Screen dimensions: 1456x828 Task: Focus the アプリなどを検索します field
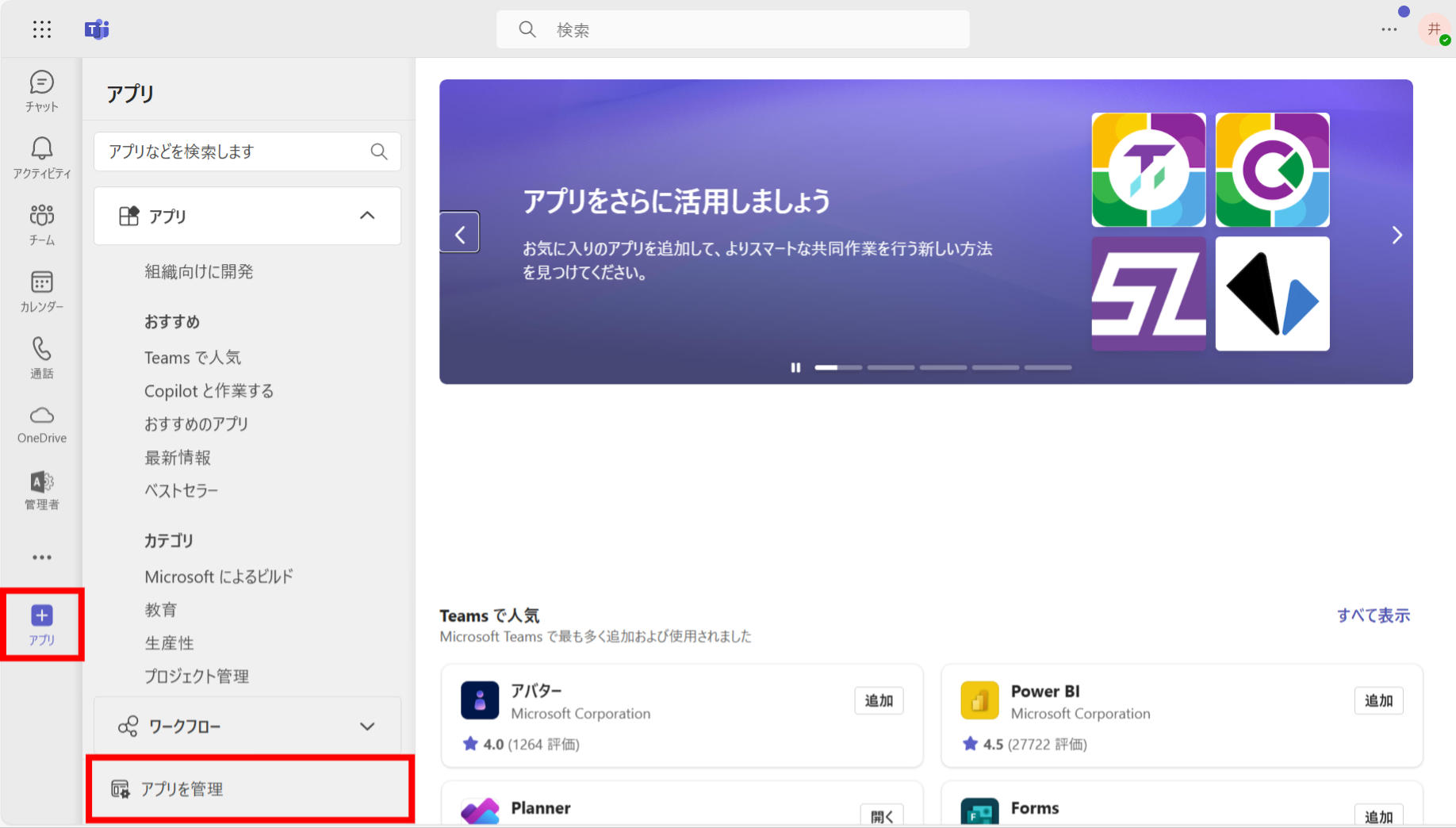(x=247, y=151)
